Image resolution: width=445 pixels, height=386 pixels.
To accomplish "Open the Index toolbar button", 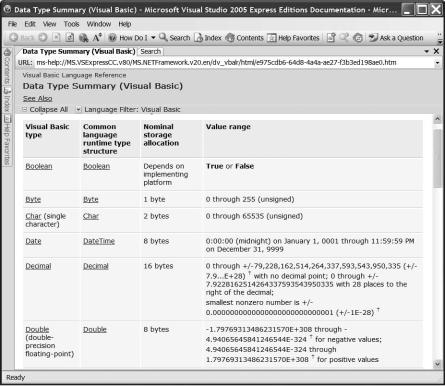I will (x=208, y=38).
